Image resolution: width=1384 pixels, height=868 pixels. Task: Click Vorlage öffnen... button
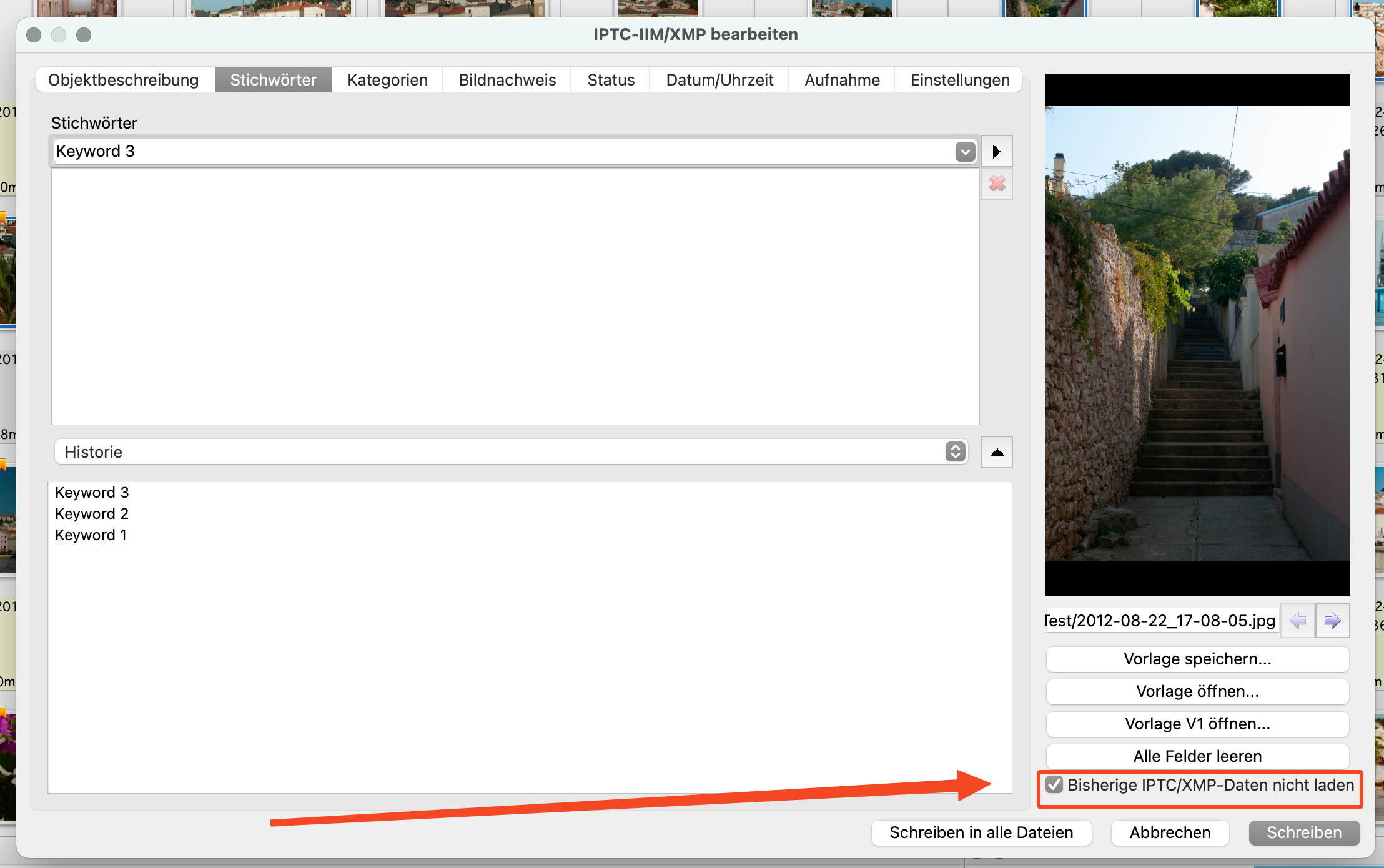coord(1197,691)
